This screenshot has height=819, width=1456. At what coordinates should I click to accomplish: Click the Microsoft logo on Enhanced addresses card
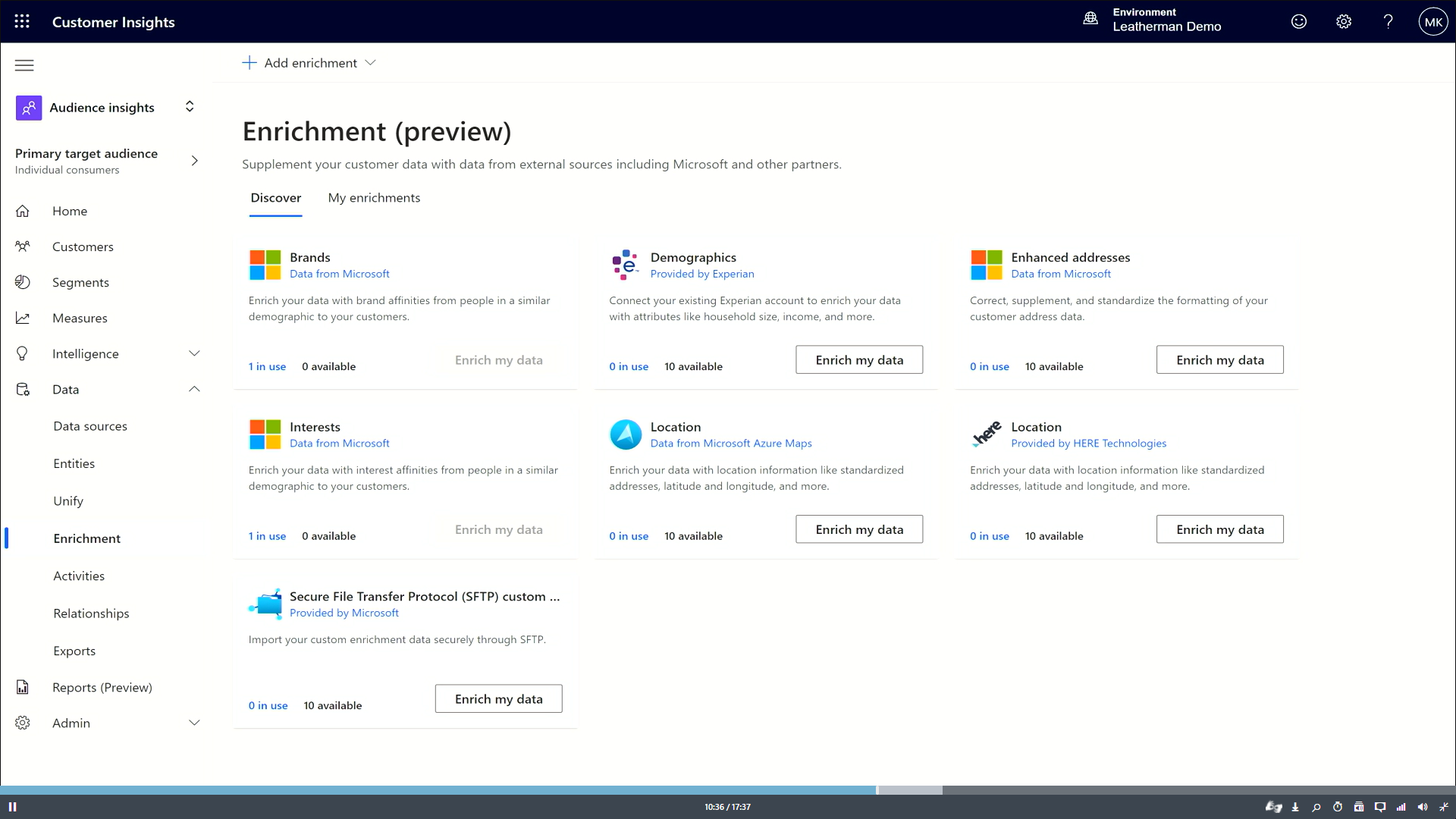pos(987,265)
